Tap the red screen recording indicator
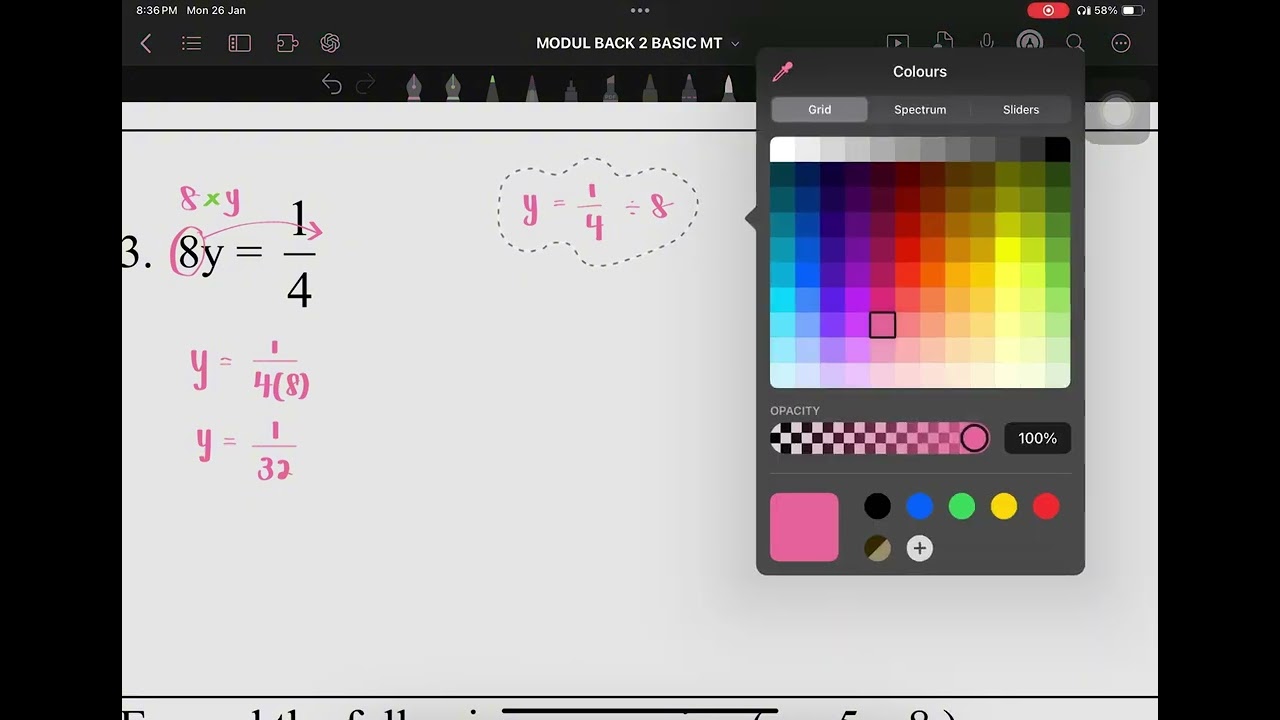 (1048, 10)
